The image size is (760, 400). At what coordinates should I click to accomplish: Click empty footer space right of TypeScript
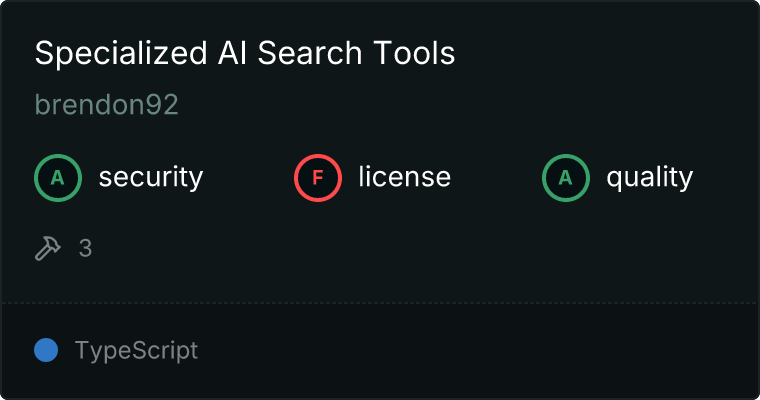tap(480, 351)
